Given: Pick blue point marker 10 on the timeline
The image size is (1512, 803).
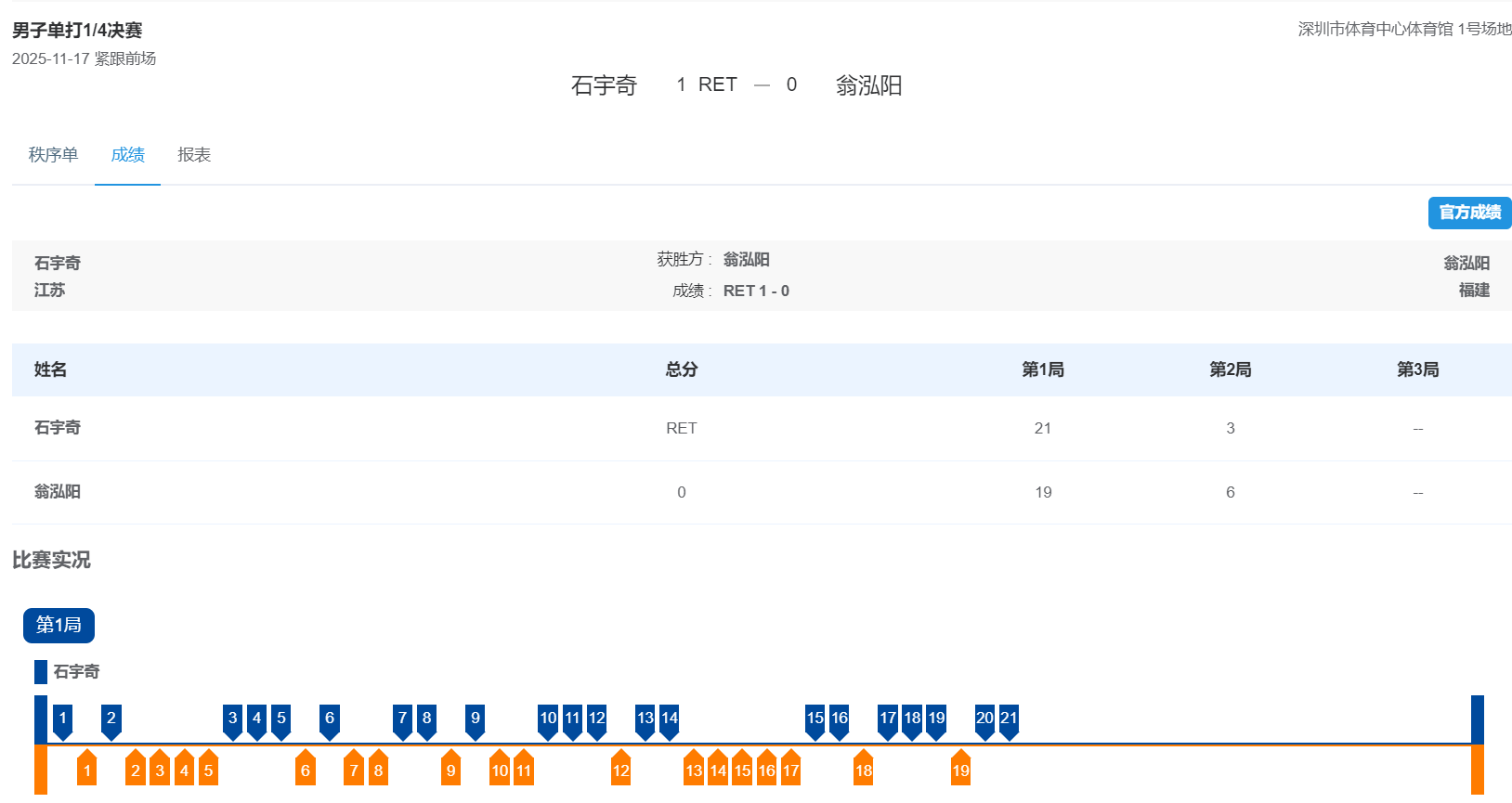Looking at the screenshot, I should tap(548, 719).
